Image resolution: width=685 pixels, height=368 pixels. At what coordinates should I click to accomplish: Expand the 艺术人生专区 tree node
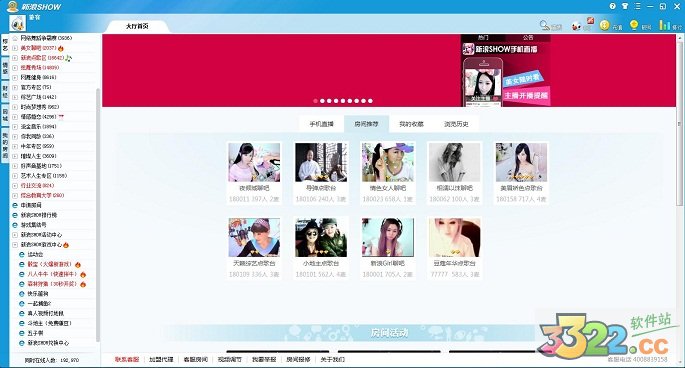point(15,176)
